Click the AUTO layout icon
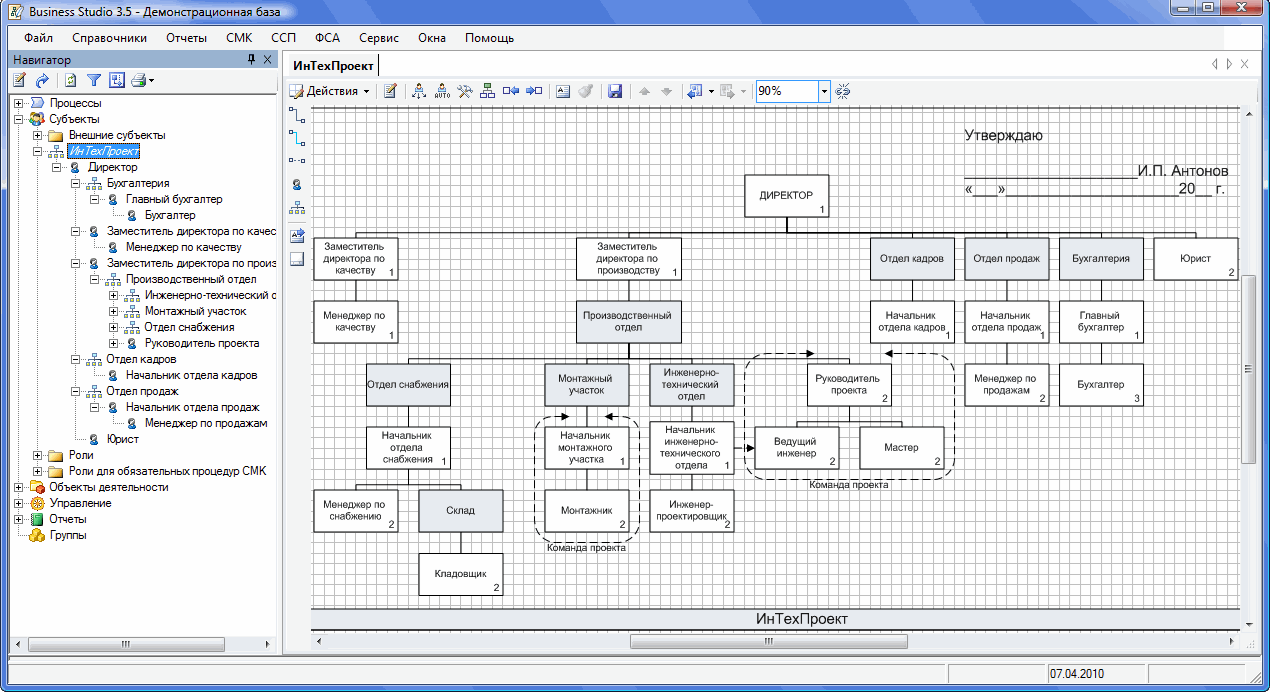Viewport: 1270px width, 694px height. pos(442,91)
